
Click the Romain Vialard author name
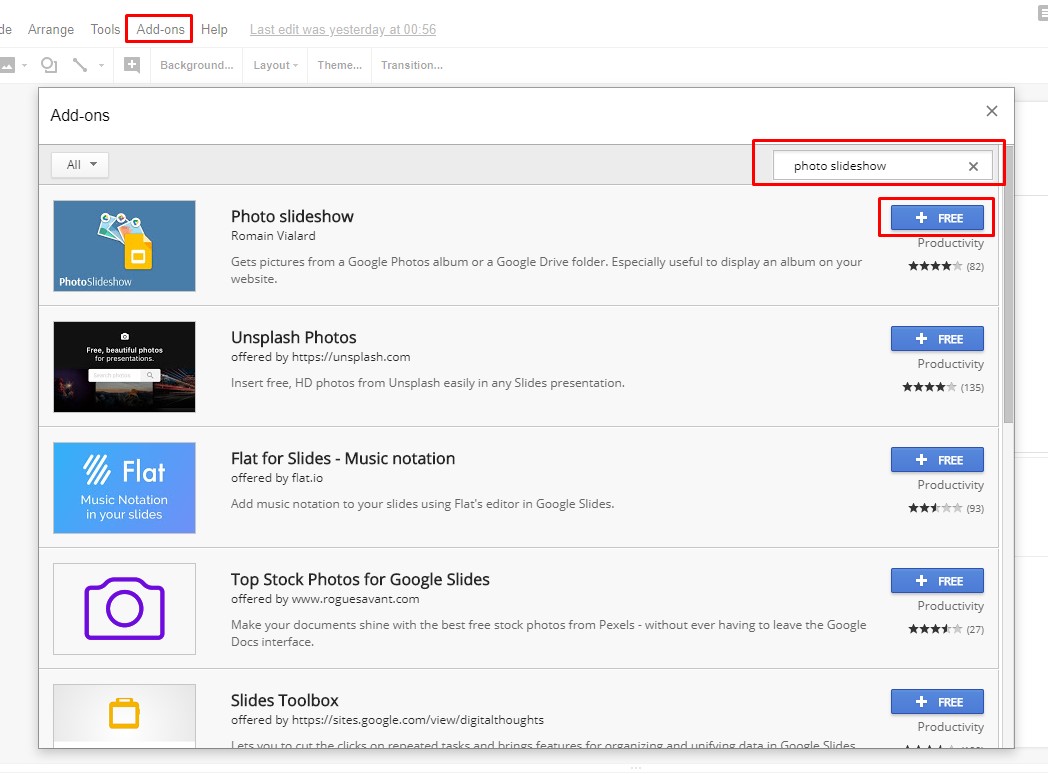273,236
